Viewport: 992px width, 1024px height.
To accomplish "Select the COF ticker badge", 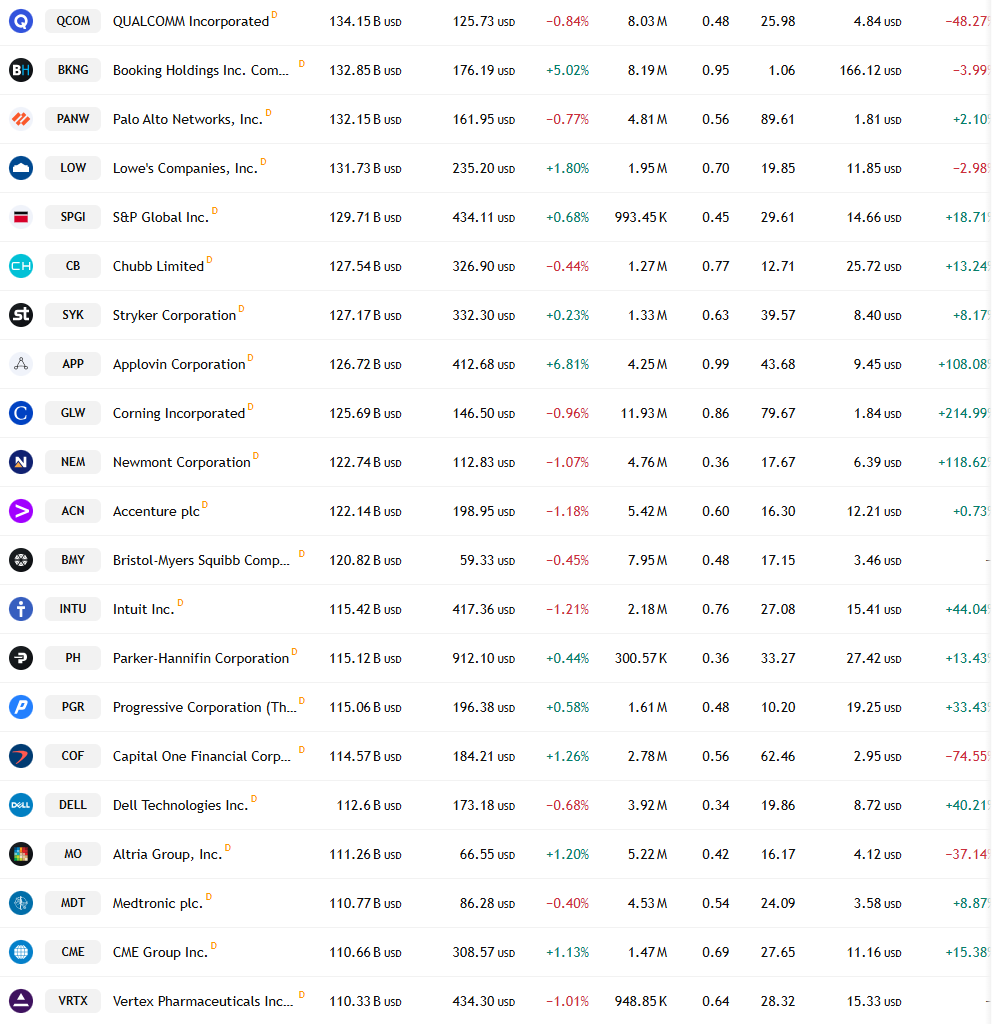I will (x=73, y=756).
